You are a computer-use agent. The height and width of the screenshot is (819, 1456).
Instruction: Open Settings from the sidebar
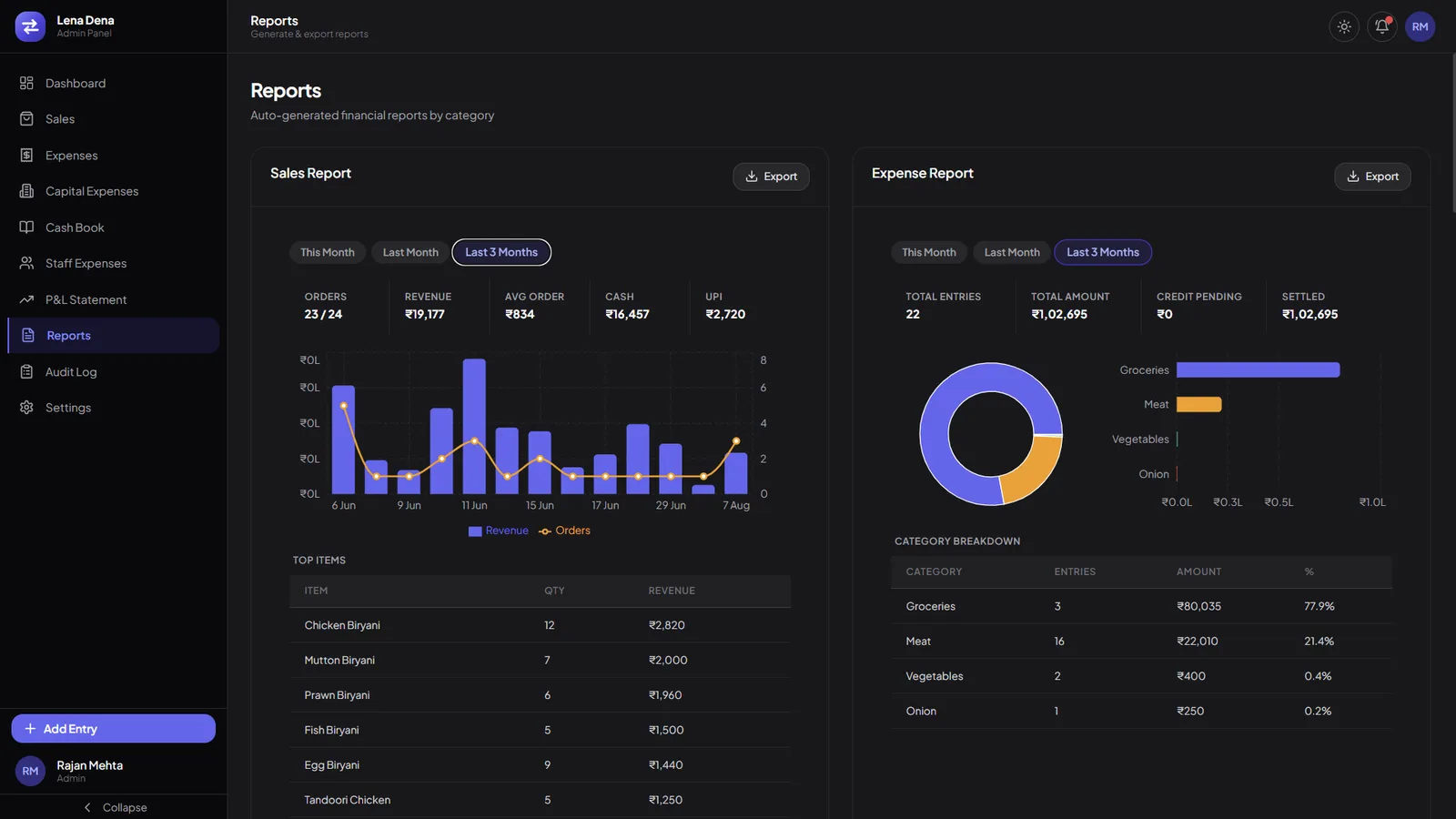[x=113, y=408]
